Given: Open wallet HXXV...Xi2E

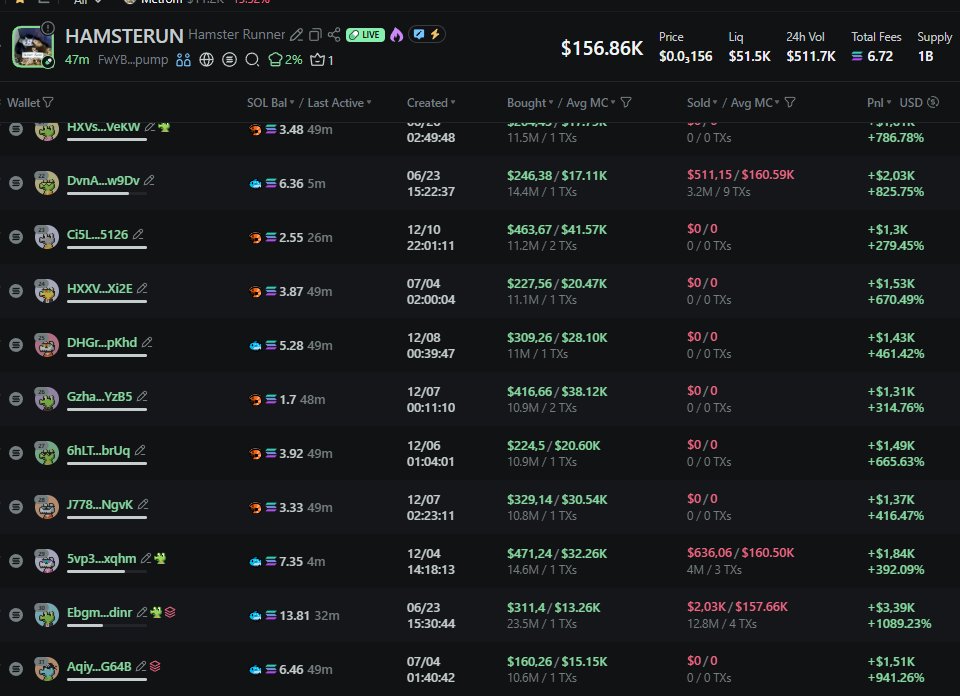Looking at the screenshot, I should pyautogui.click(x=99, y=288).
